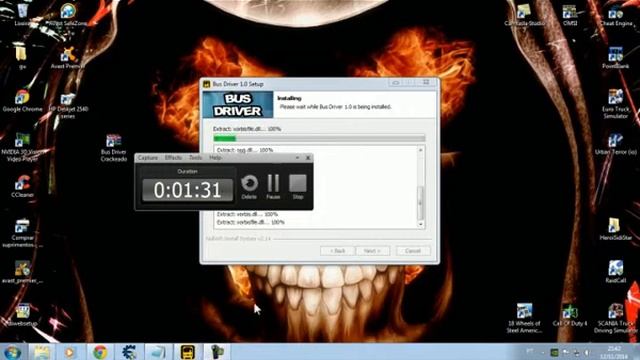Open Windows Media Player from taskbar

[x=69, y=352]
